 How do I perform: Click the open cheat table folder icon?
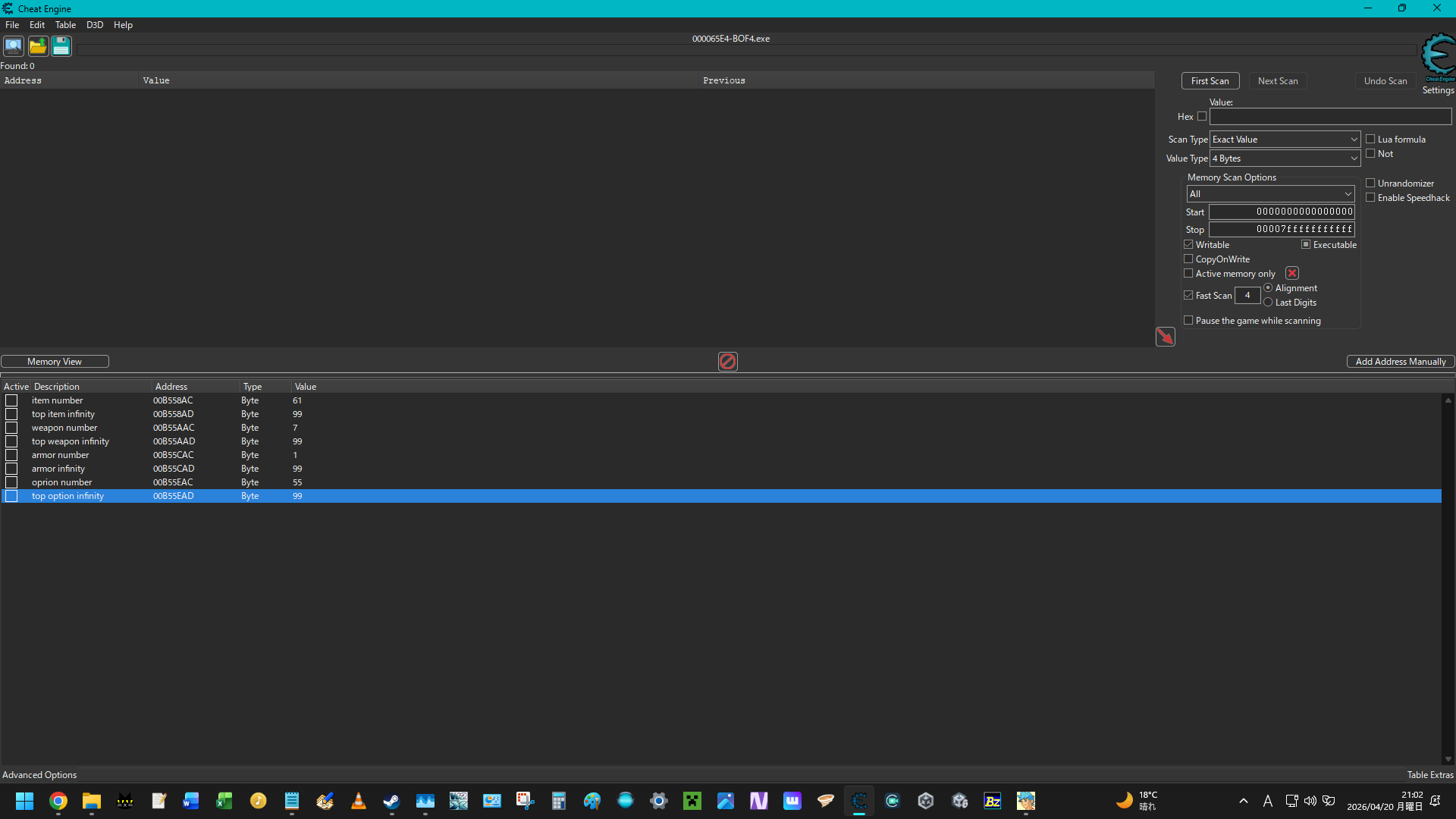[x=38, y=46]
